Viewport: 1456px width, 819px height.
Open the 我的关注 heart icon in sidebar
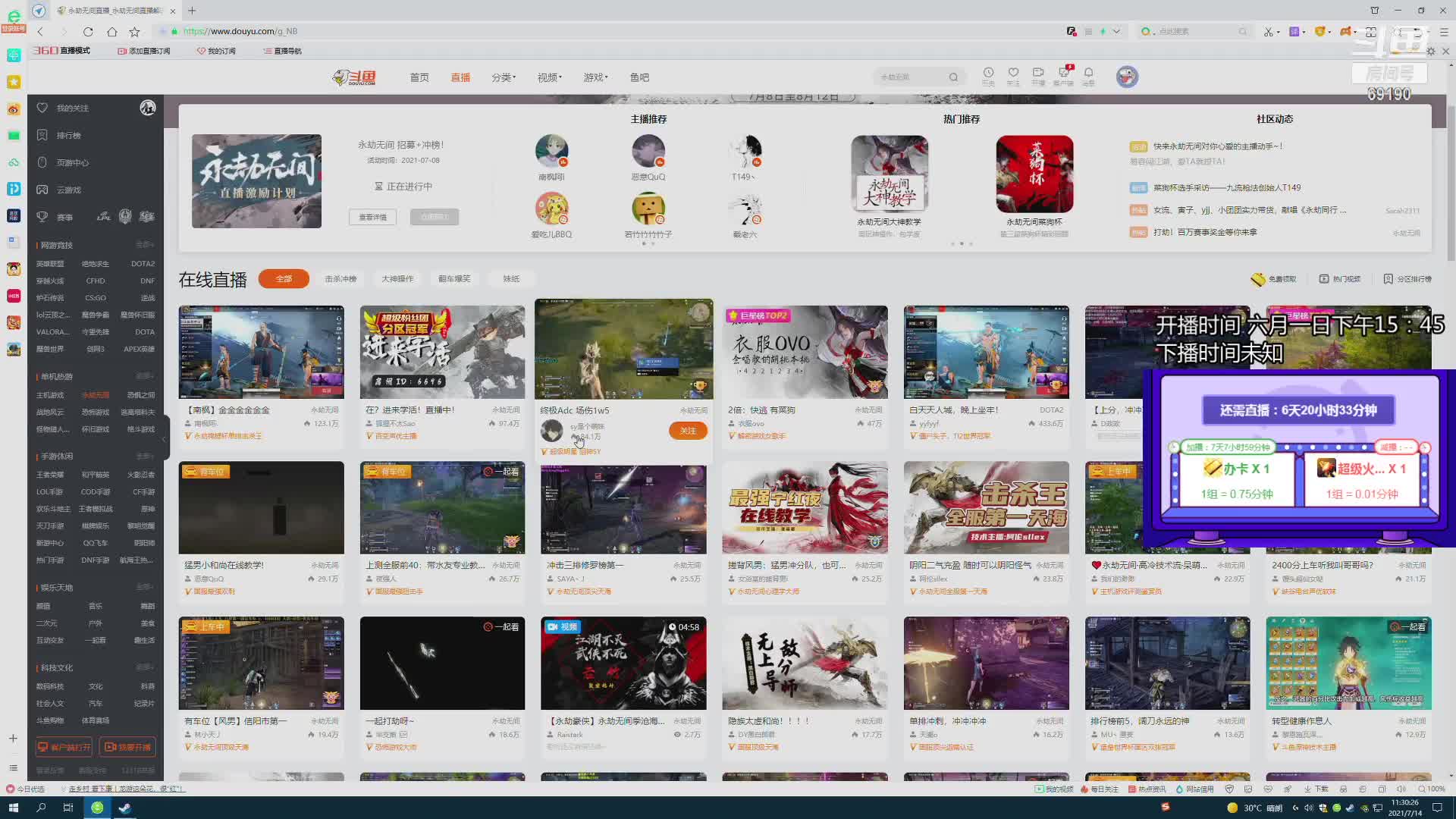pyautogui.click(x=42, y=108)
